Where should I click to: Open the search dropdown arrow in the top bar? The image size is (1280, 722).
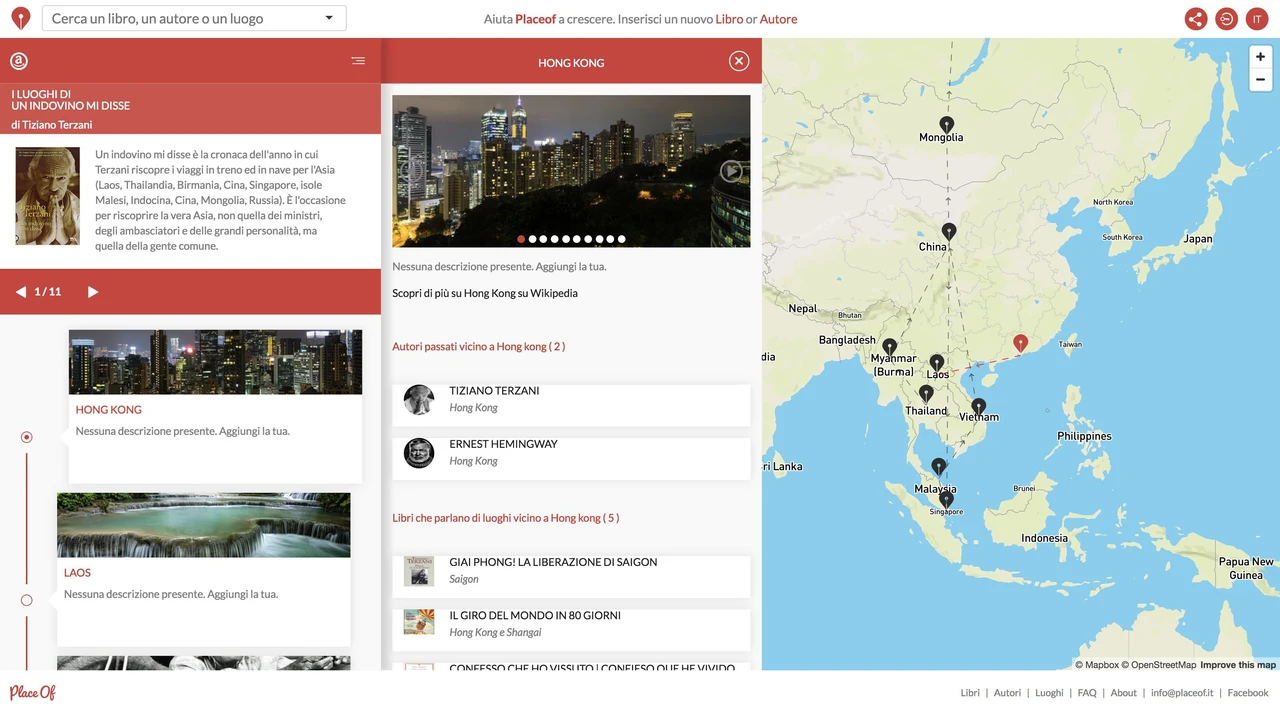coord(330,18)
